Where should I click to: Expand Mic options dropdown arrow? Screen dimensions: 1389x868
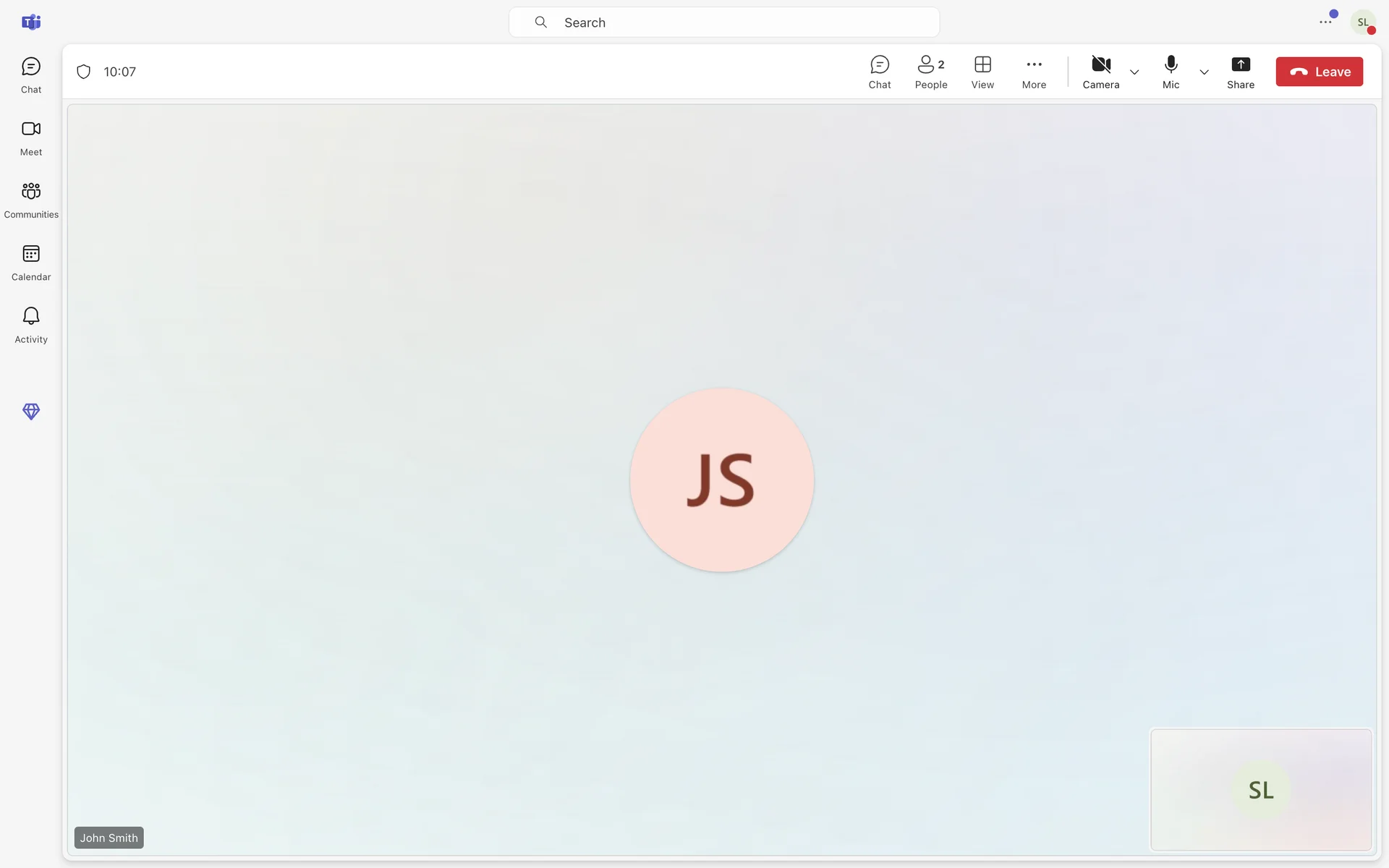click(1204, 72)
